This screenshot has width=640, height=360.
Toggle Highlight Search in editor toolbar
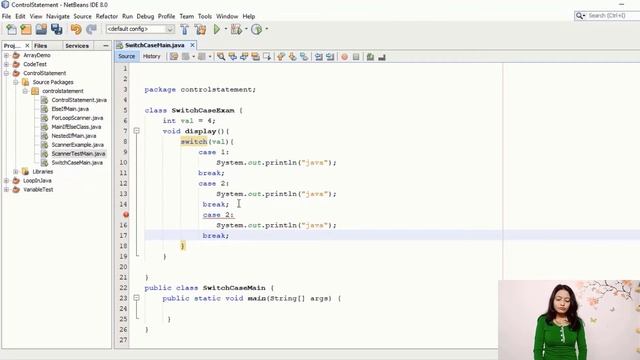[x=255, y=57]
